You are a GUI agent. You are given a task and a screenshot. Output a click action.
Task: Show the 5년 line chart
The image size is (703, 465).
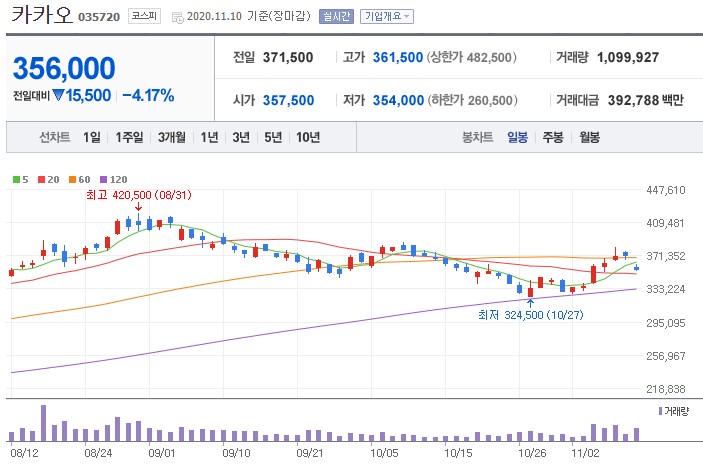(x=273, y=137)
